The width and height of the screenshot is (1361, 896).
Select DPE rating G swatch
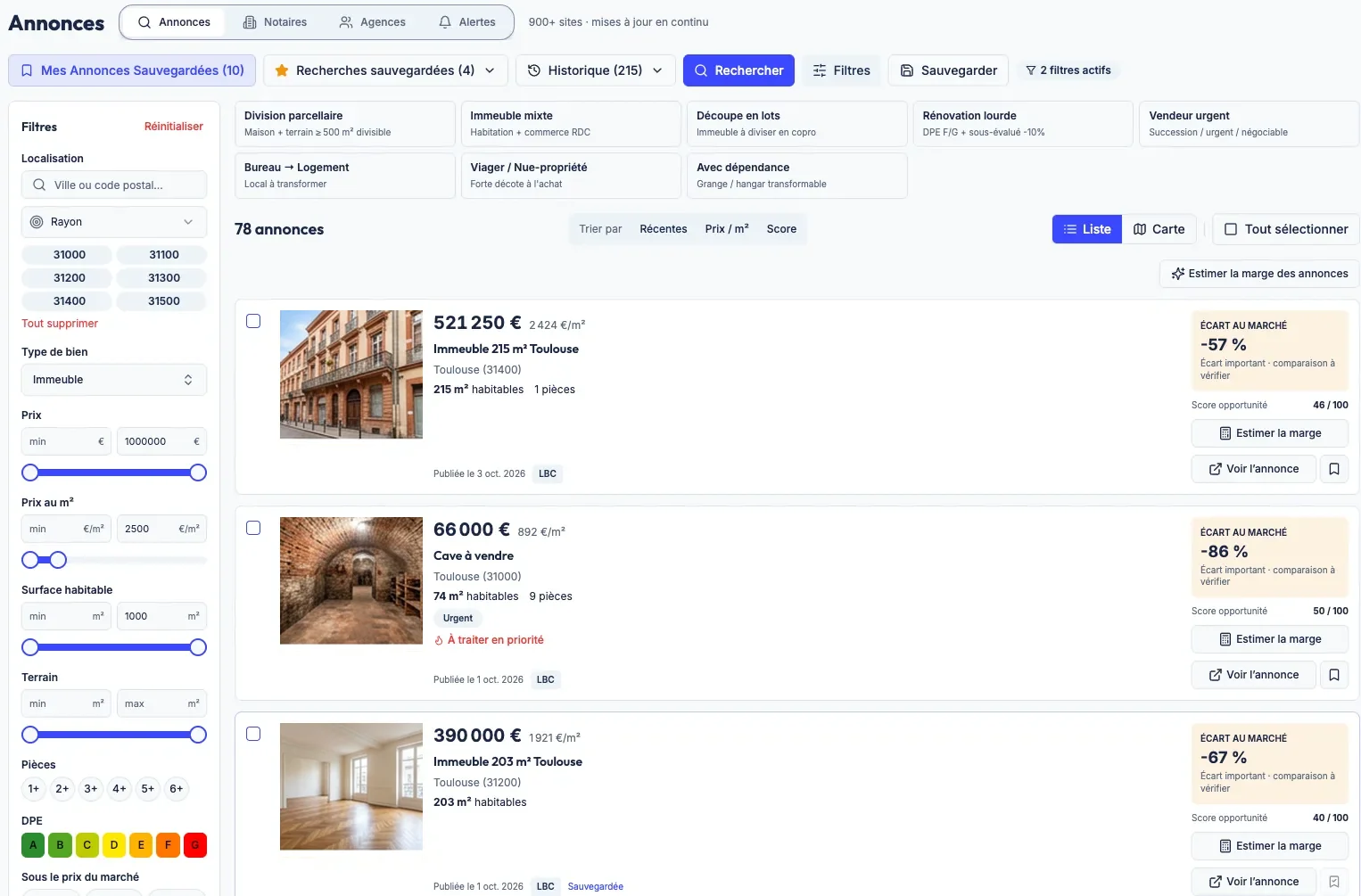click(x=195, y=845)
